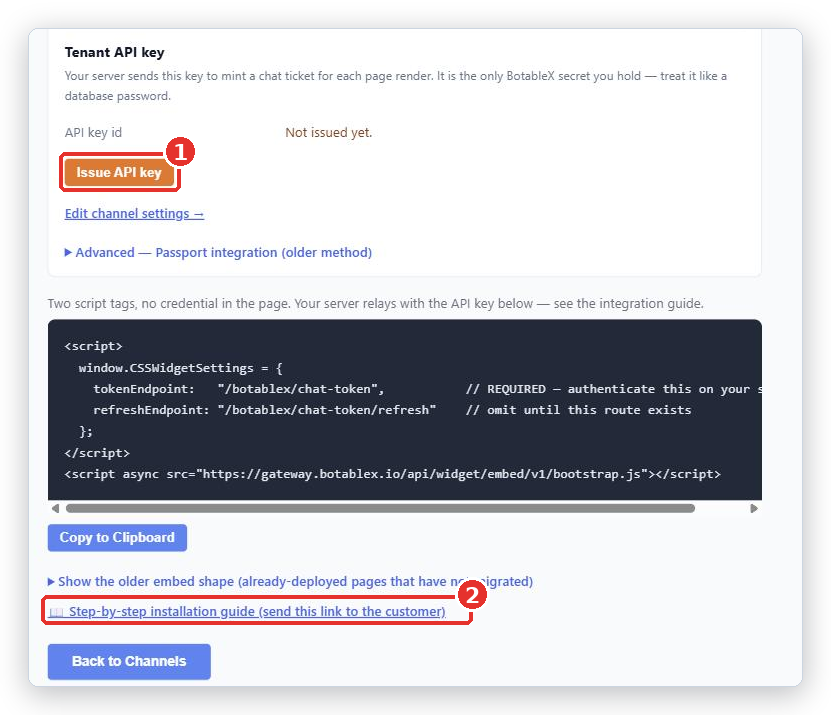The height and width of the screenshot is (715, 831).
Task: Expand Advanced Passport integration section
Action: coord(218,252)
